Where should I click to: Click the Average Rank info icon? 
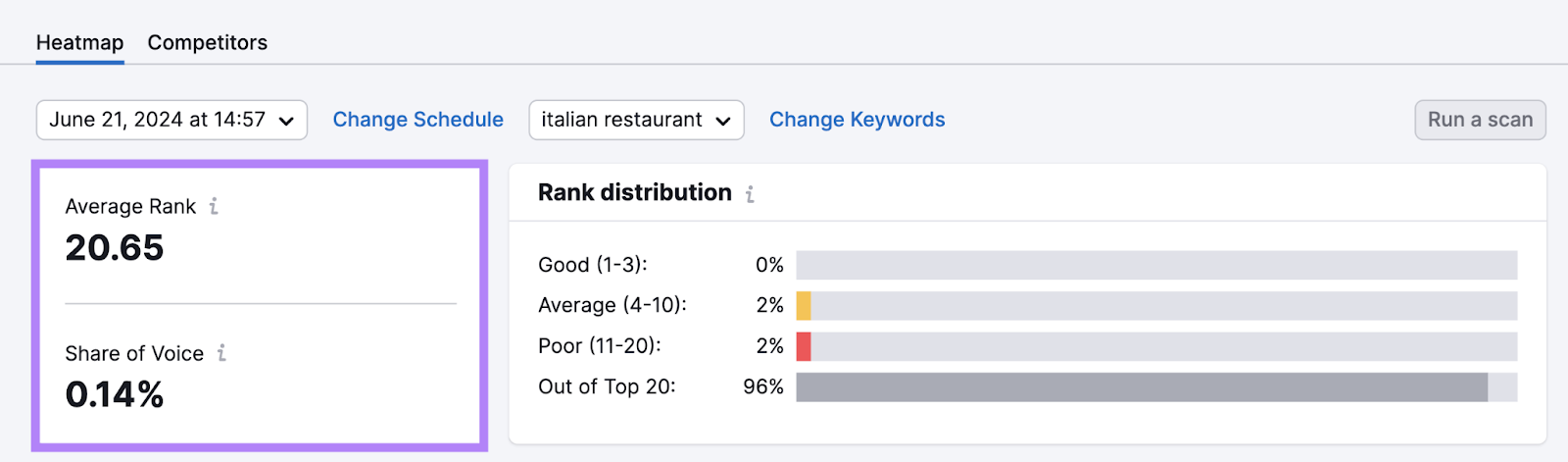click(214, 206)
